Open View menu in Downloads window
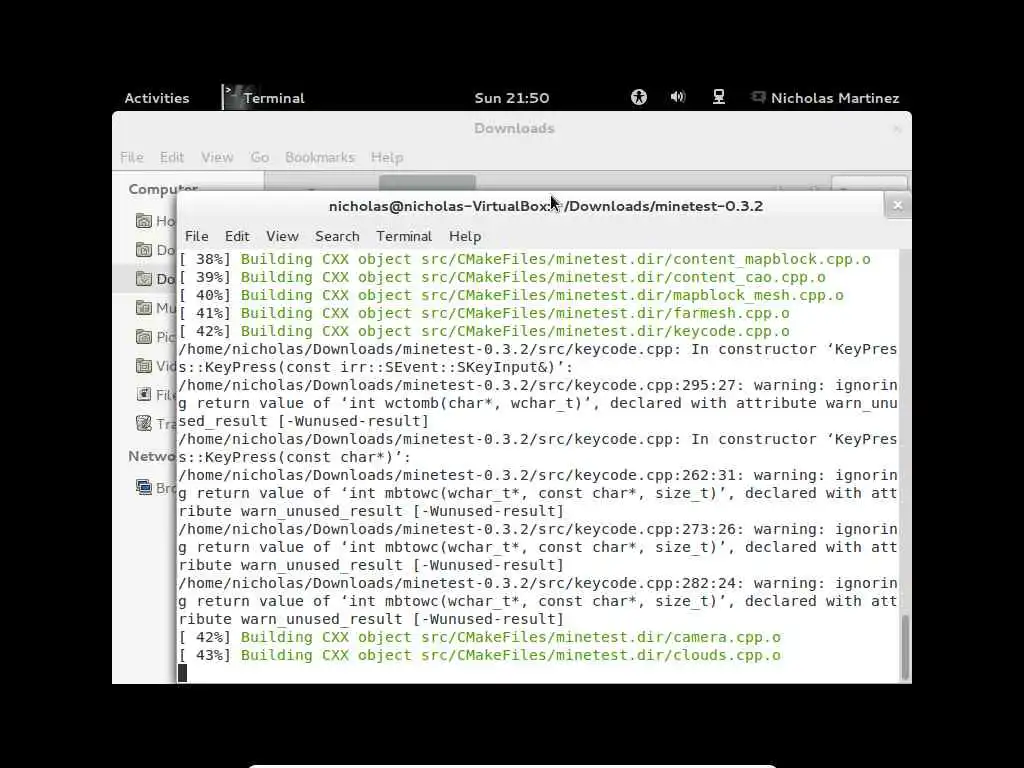 point(217,157)
